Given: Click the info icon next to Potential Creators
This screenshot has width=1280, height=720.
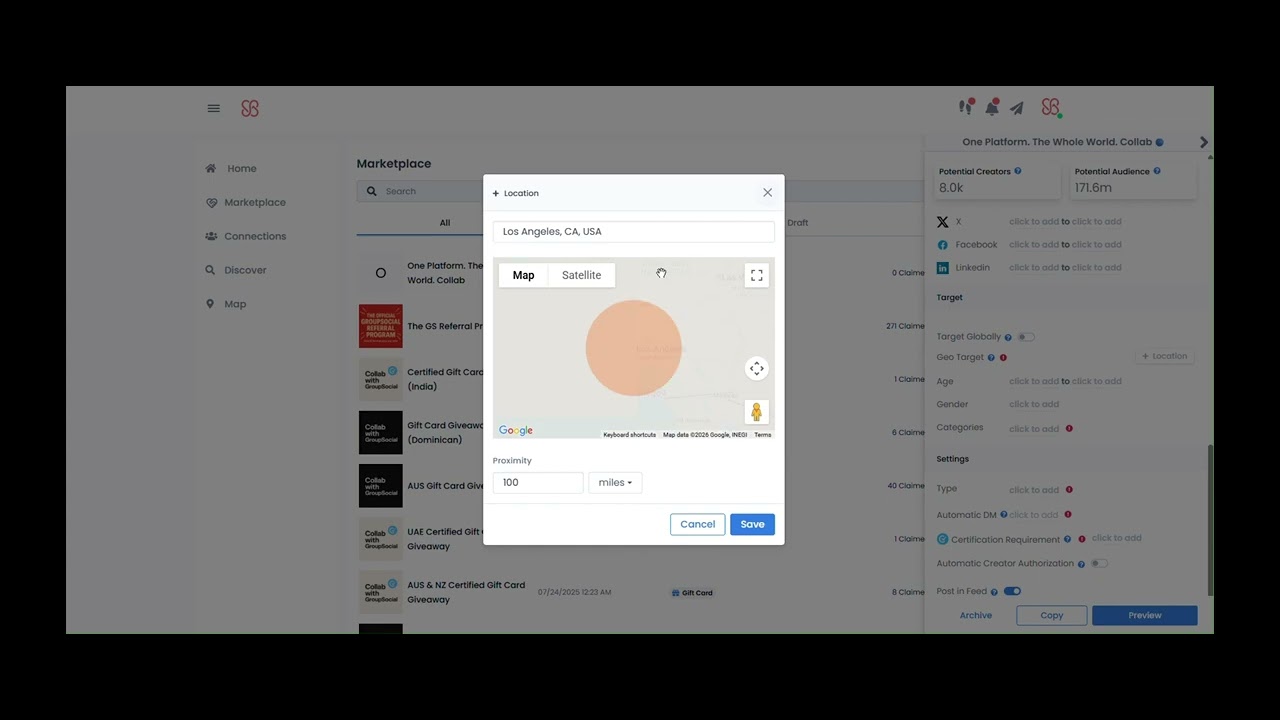Looking at the screenshot, I should pos(1018,171).
